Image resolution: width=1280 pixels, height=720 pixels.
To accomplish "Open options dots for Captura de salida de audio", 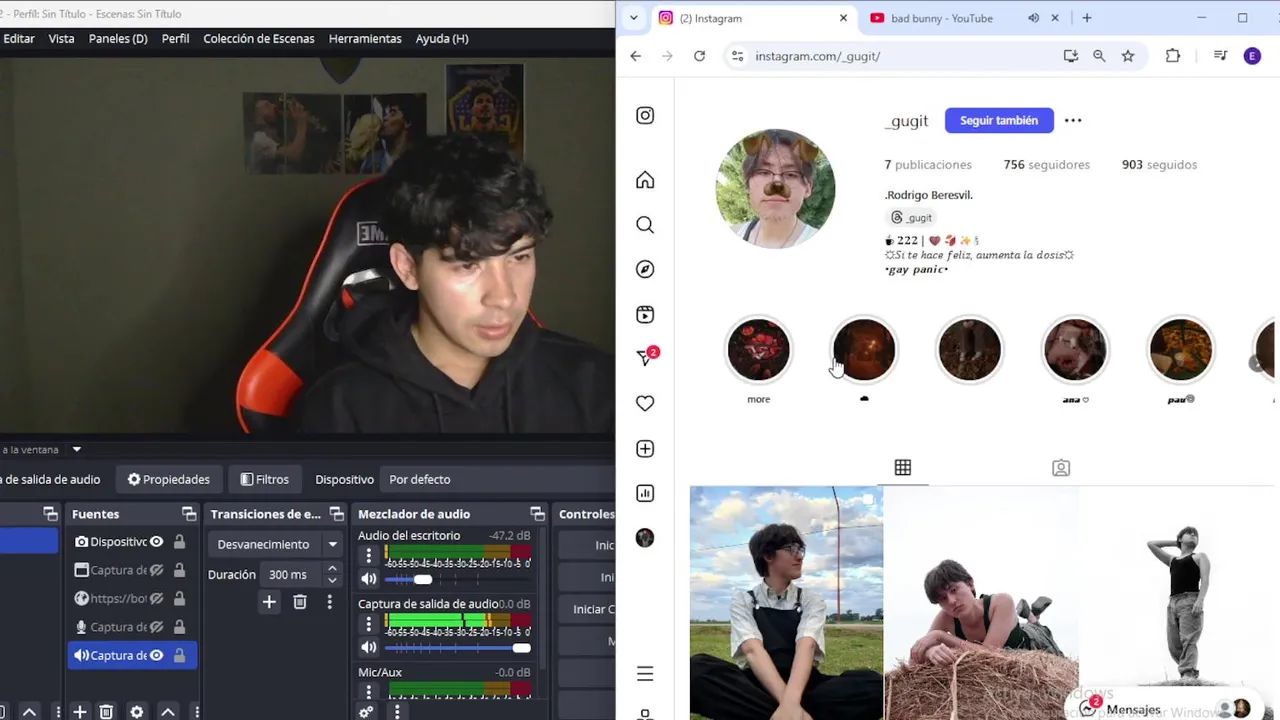I will pos(368,624).
